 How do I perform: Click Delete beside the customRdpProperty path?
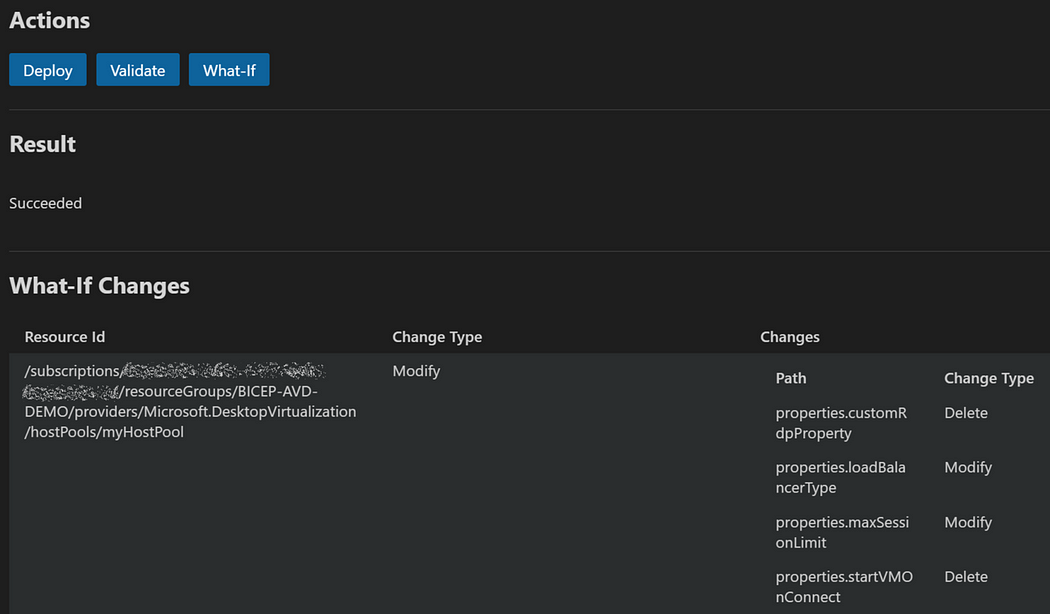pyautogui.click(x=966, y=413)
